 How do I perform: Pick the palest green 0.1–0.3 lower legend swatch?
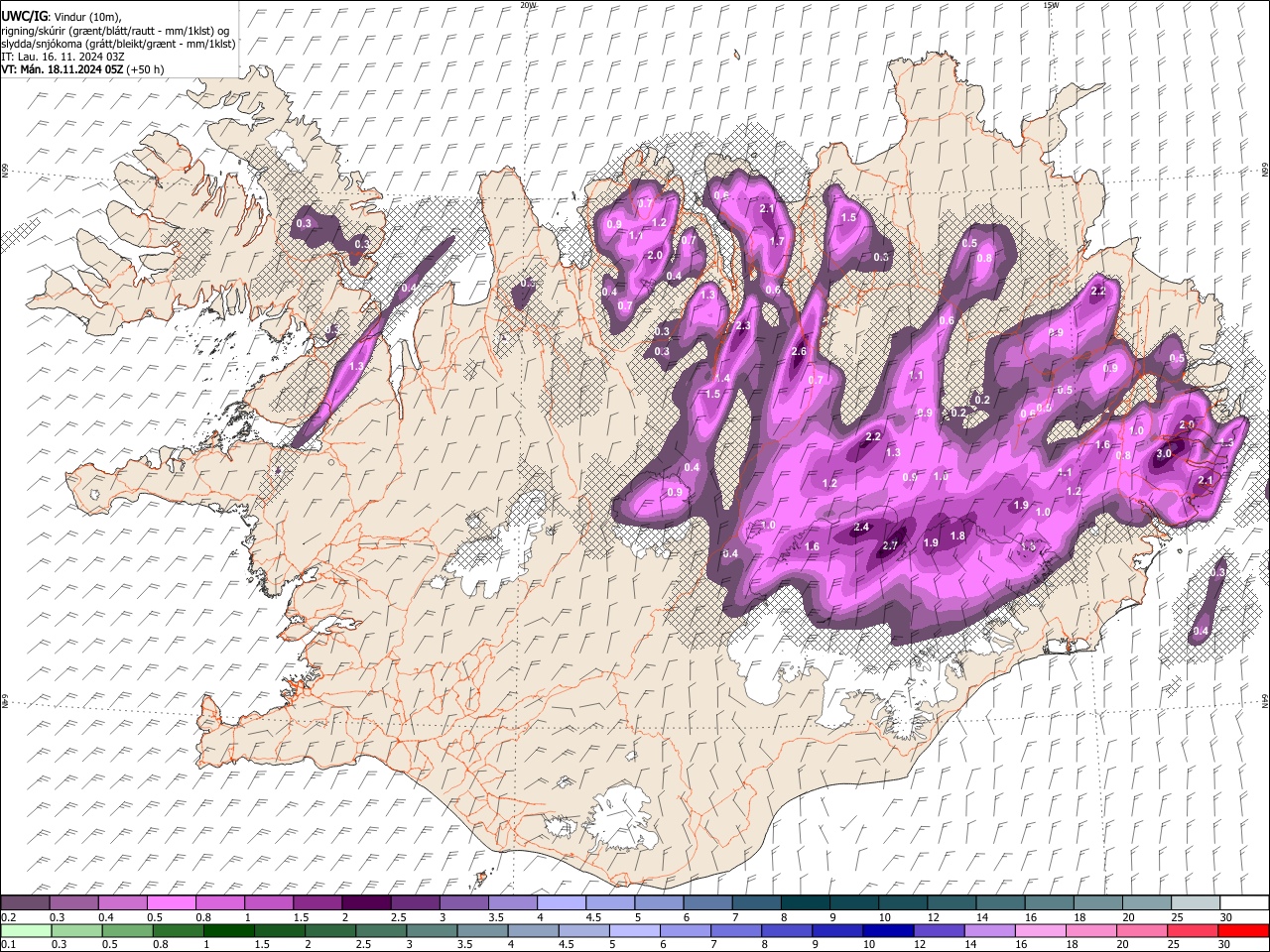(26, 930)
